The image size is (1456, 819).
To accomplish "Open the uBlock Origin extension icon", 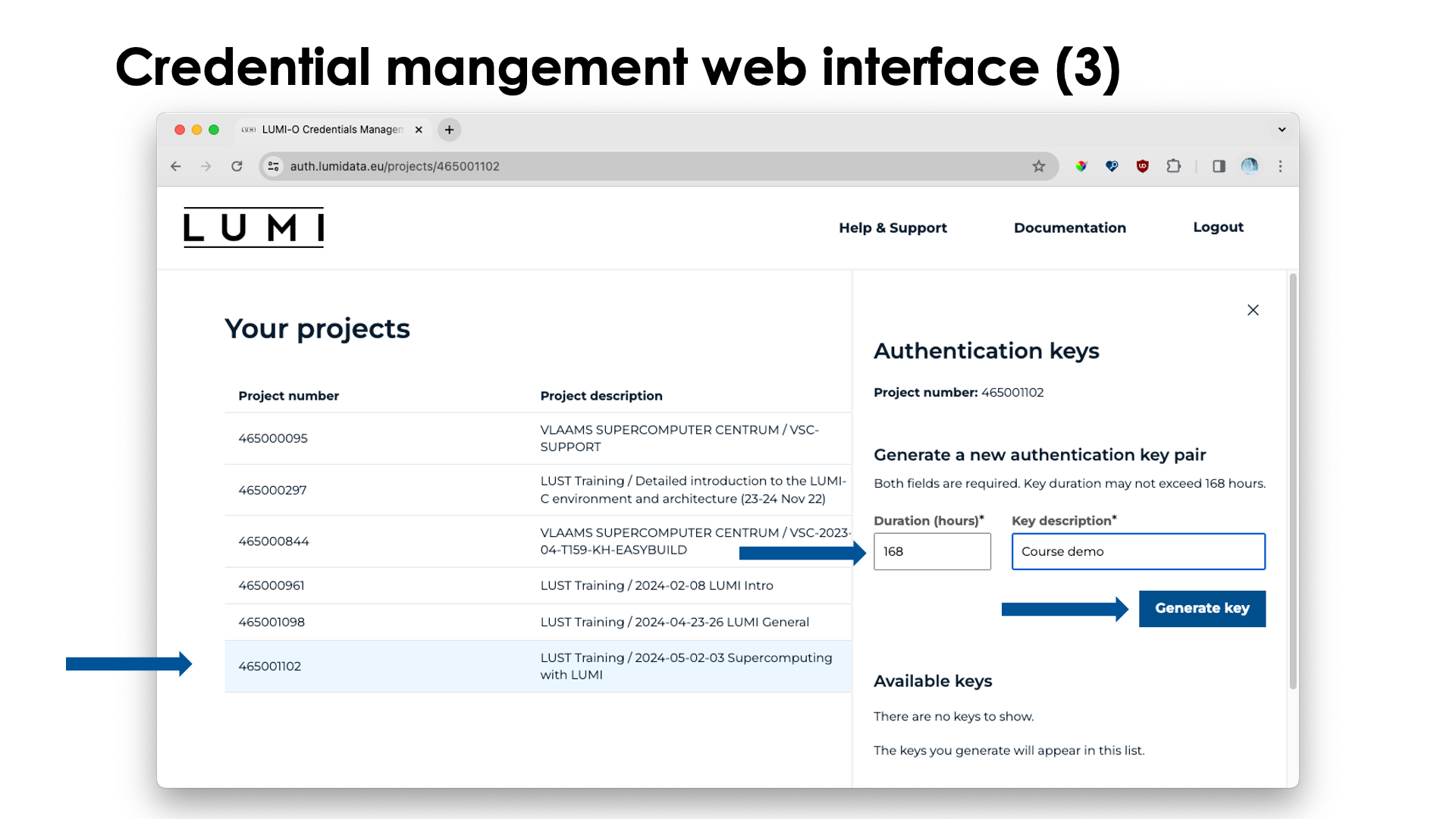I will point(1143,166).
